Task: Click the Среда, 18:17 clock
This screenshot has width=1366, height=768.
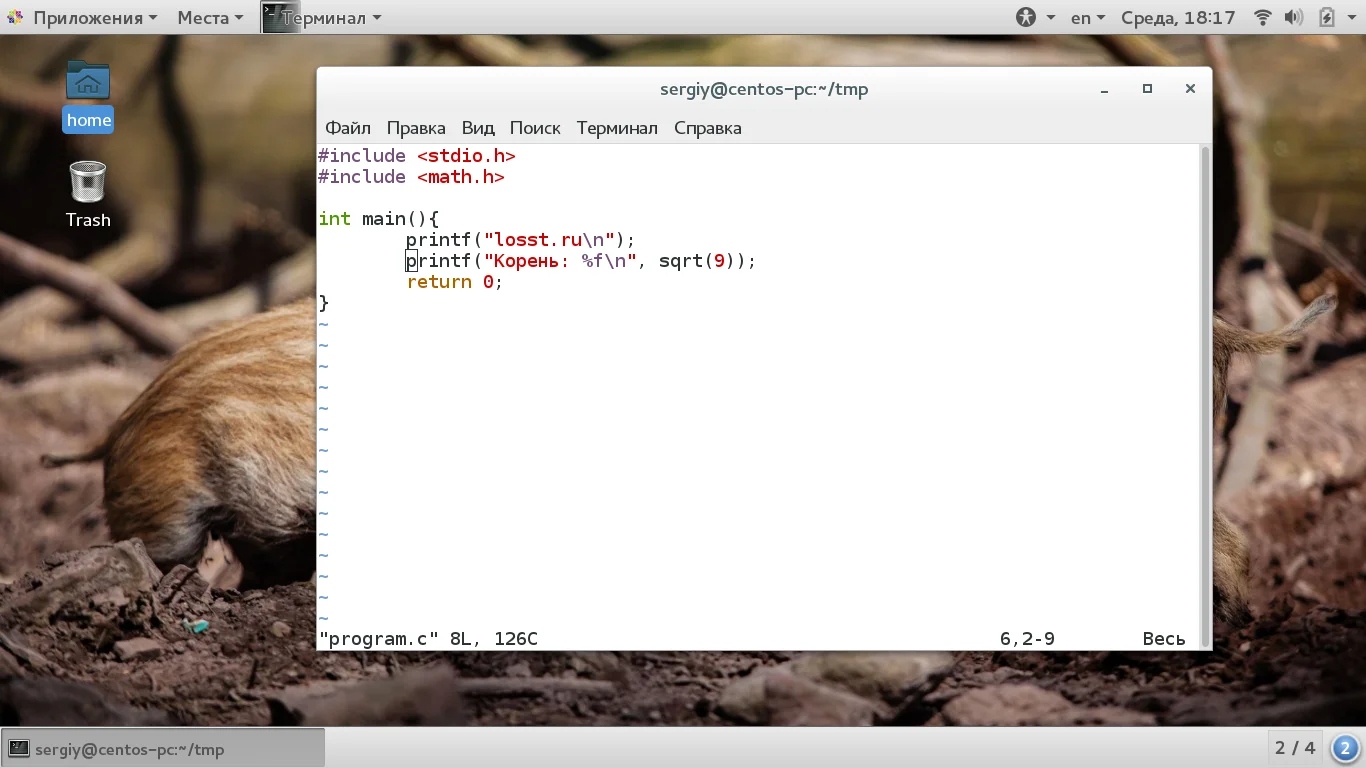Action: pos(1178,18)
